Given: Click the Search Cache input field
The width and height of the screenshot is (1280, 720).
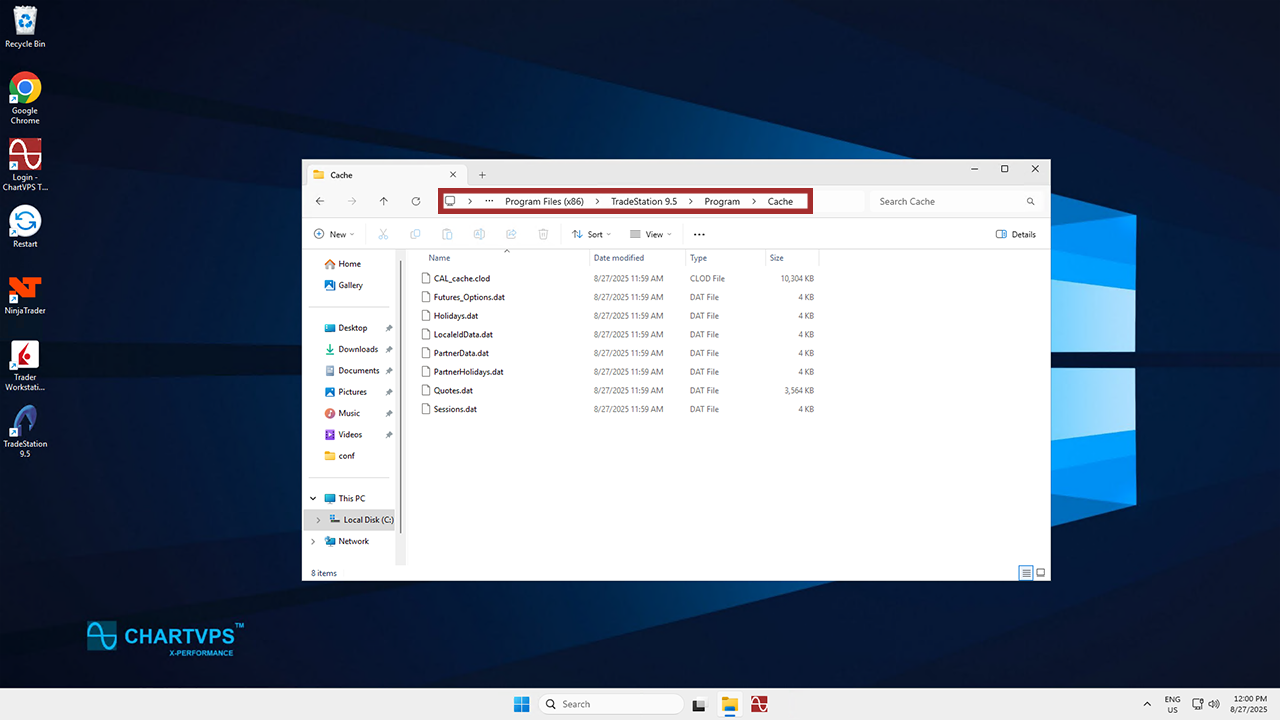Looking at the screenshot, I should 950,201.
